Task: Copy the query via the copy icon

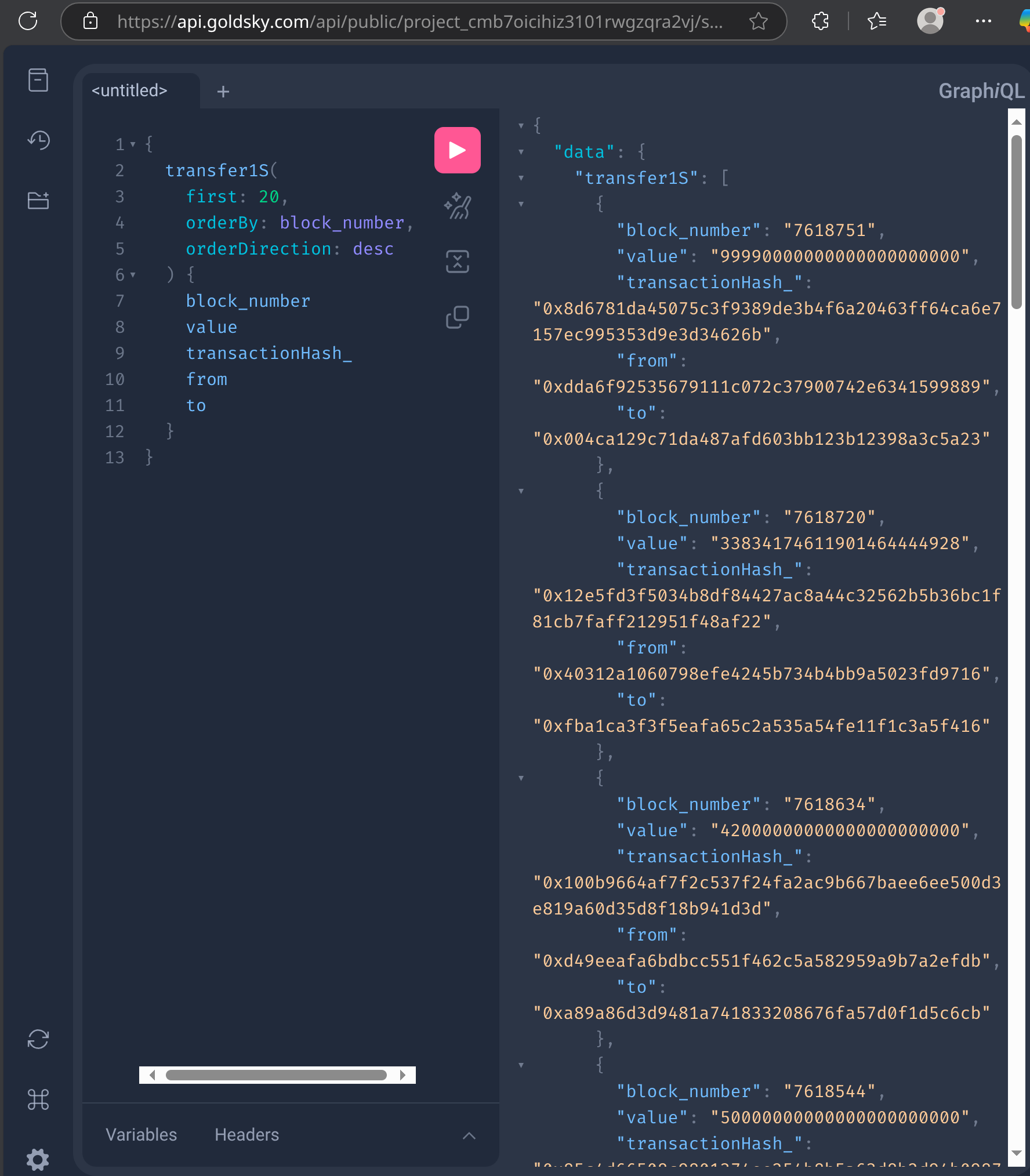Action: (x=457, y=317)
